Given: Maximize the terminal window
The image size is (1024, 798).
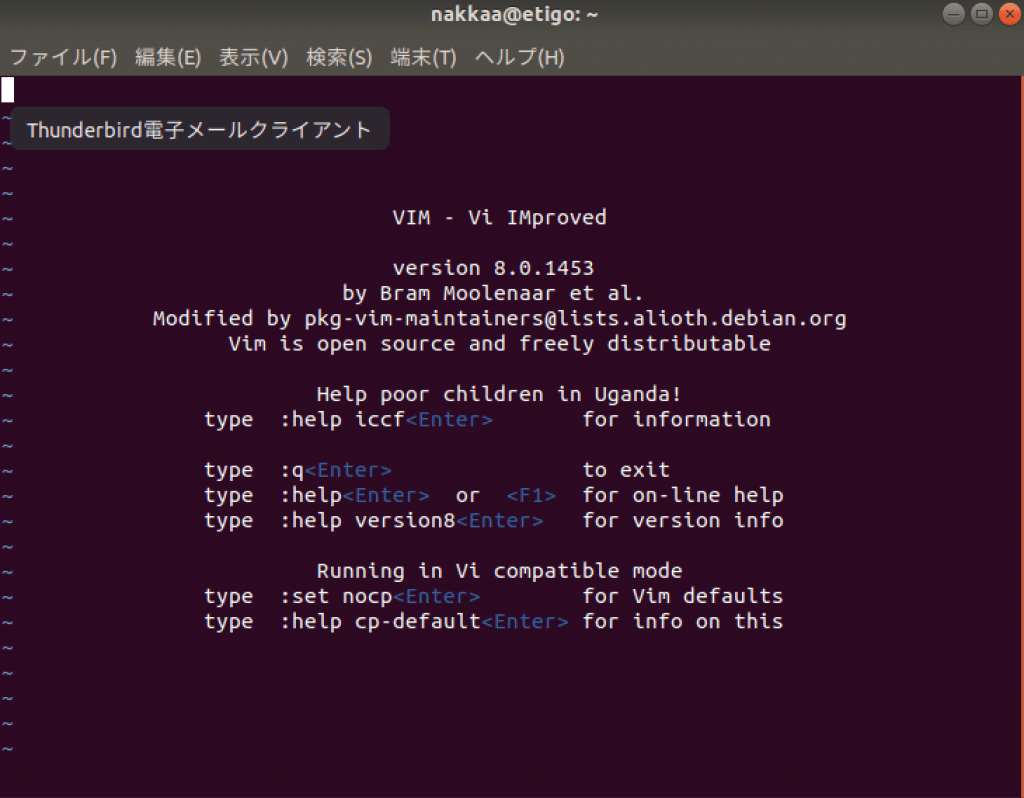Looking at the screenshot, I should click(x=981, y=14).
